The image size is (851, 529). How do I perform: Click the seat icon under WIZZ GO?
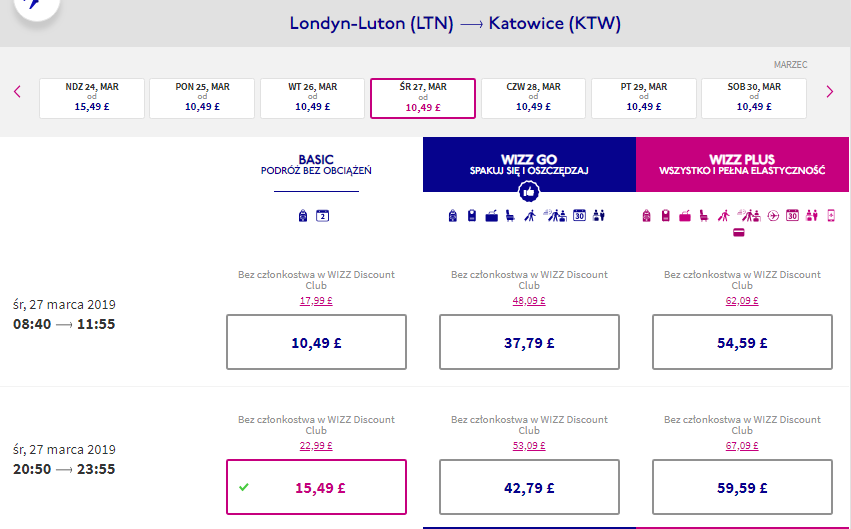click(510, 215)
